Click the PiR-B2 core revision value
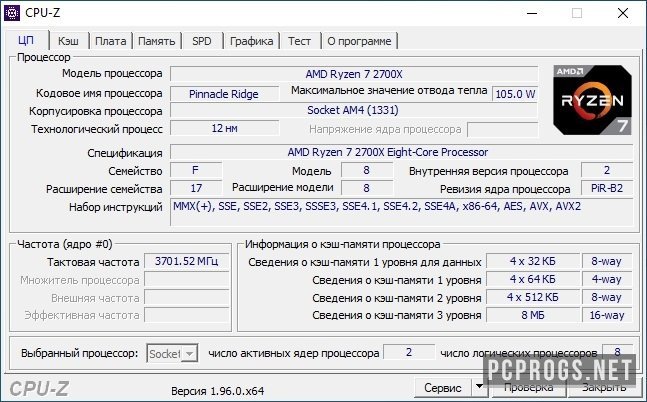 click(607, 188)
